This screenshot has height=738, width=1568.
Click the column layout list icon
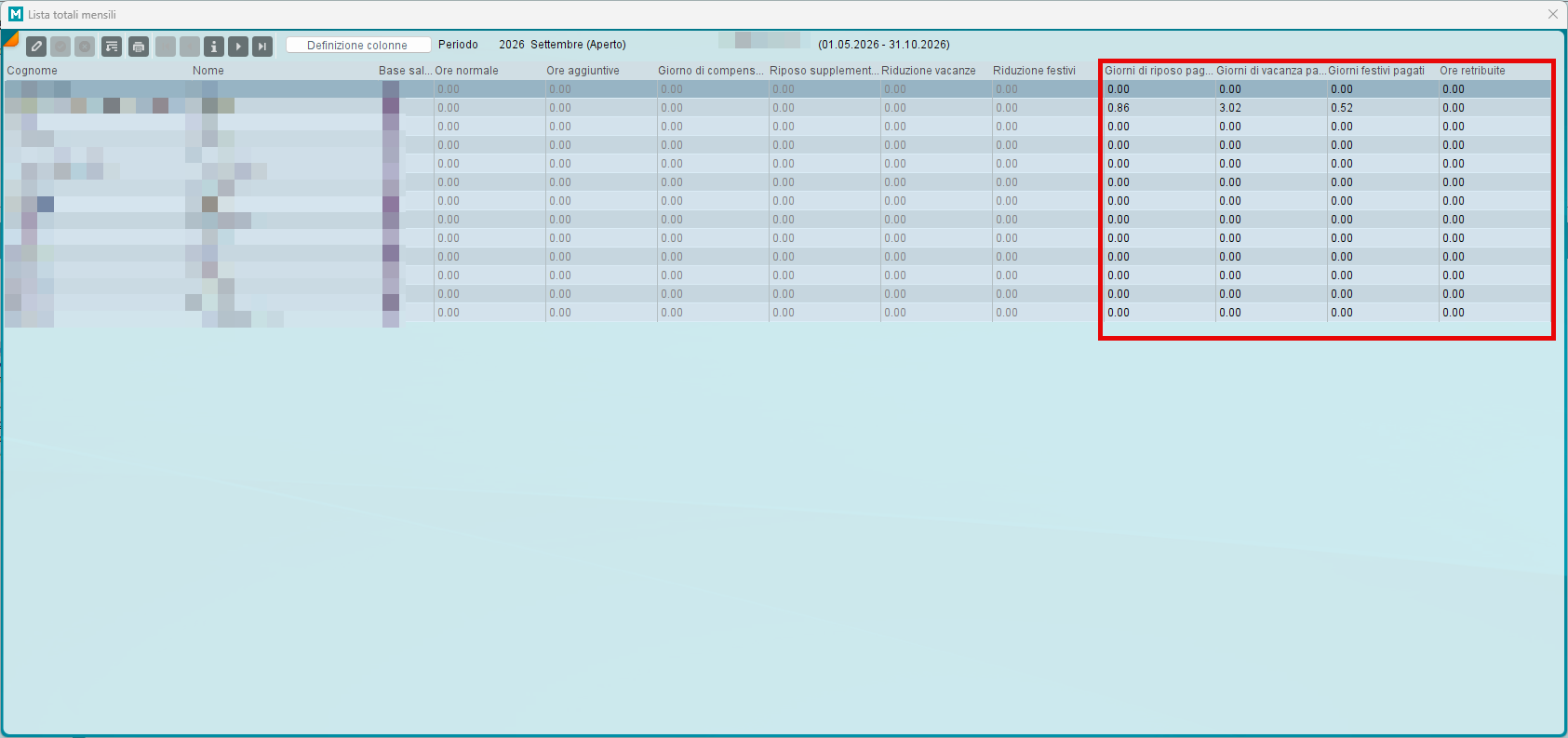[112, 46]
